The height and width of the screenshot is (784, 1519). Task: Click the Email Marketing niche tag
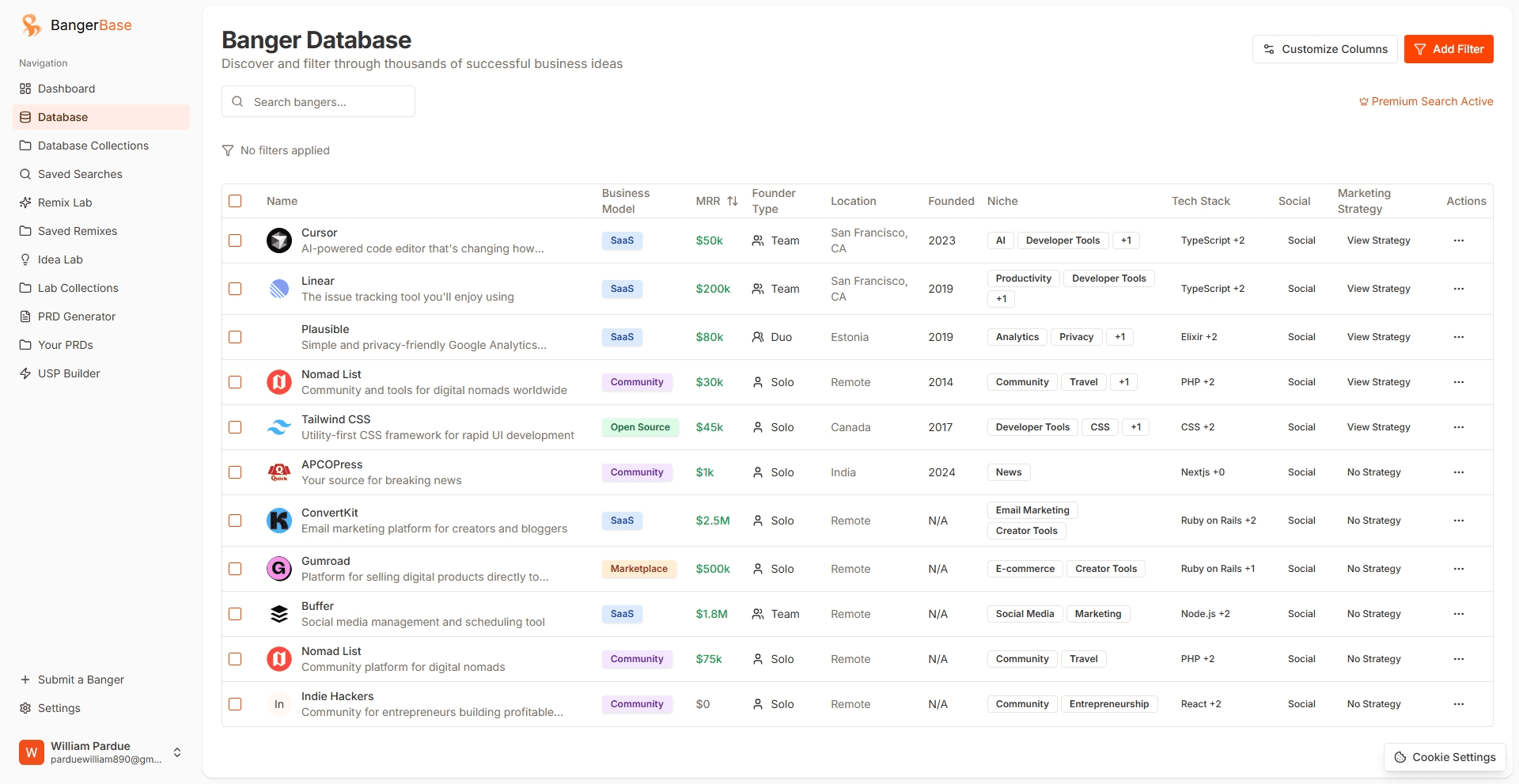1032,510
